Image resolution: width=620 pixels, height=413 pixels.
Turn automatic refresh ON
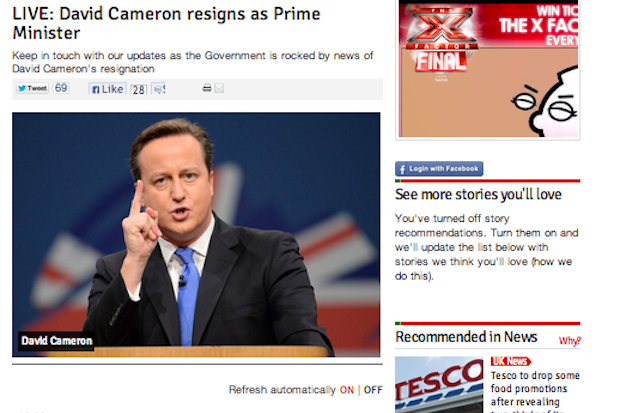[346, 390]
